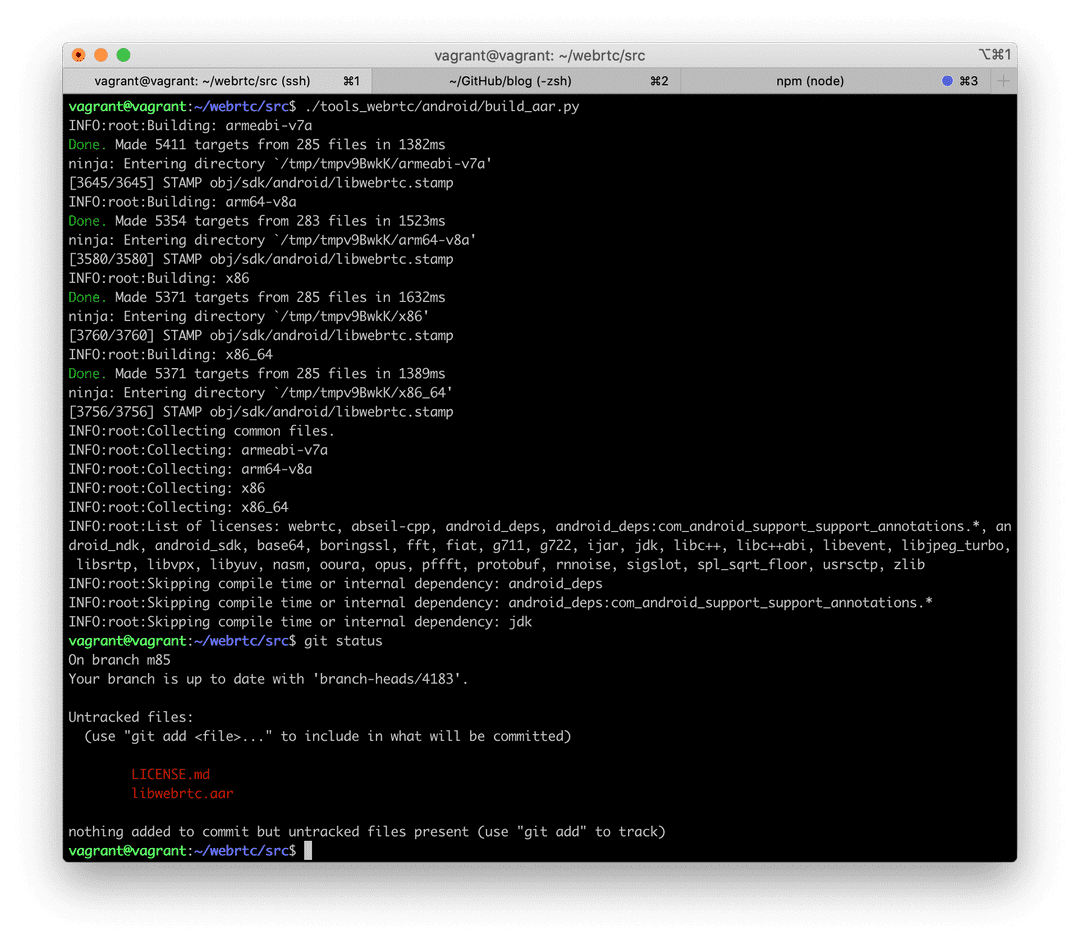Click the line with 5371 targets in 1632ms
The height and width of the screenshot is (945, 1080).
pos(257,298)
